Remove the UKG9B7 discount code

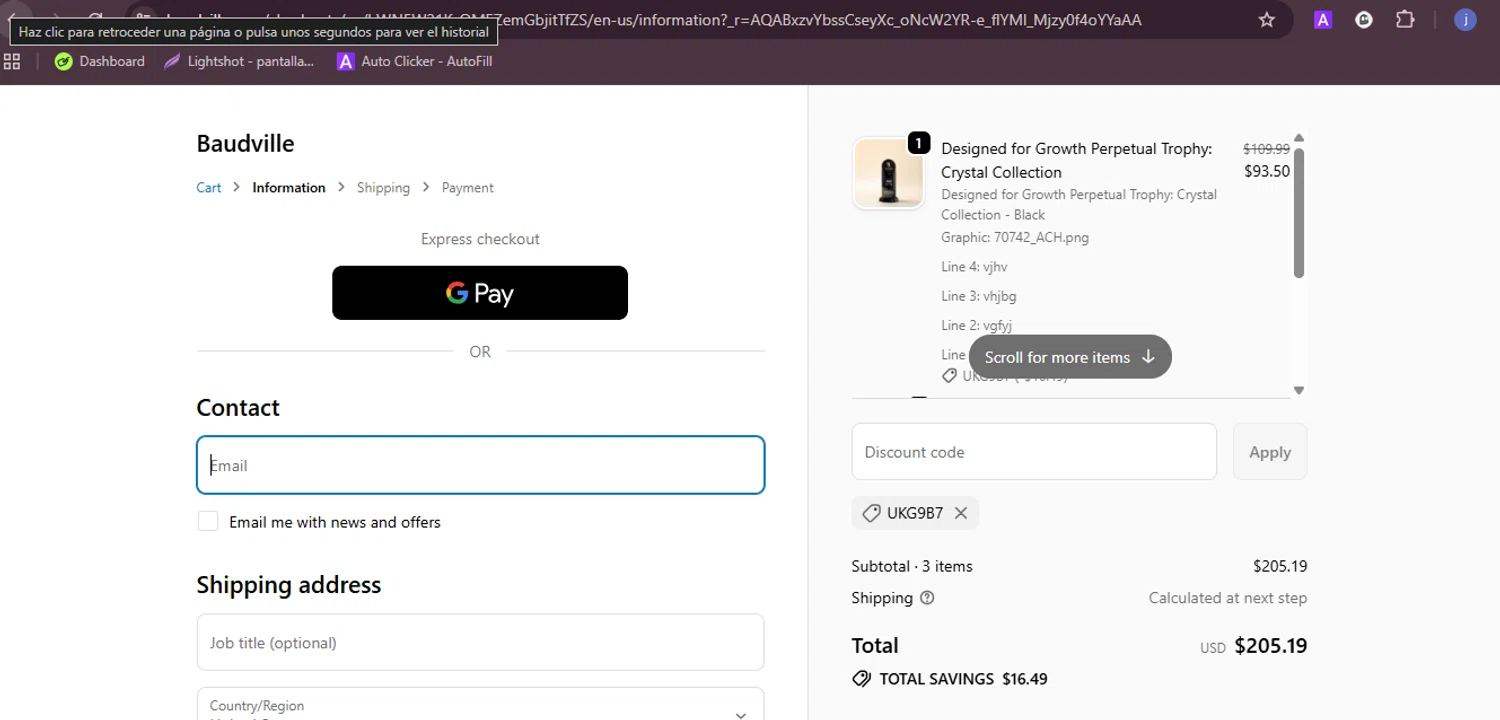(x=961, y=513)
